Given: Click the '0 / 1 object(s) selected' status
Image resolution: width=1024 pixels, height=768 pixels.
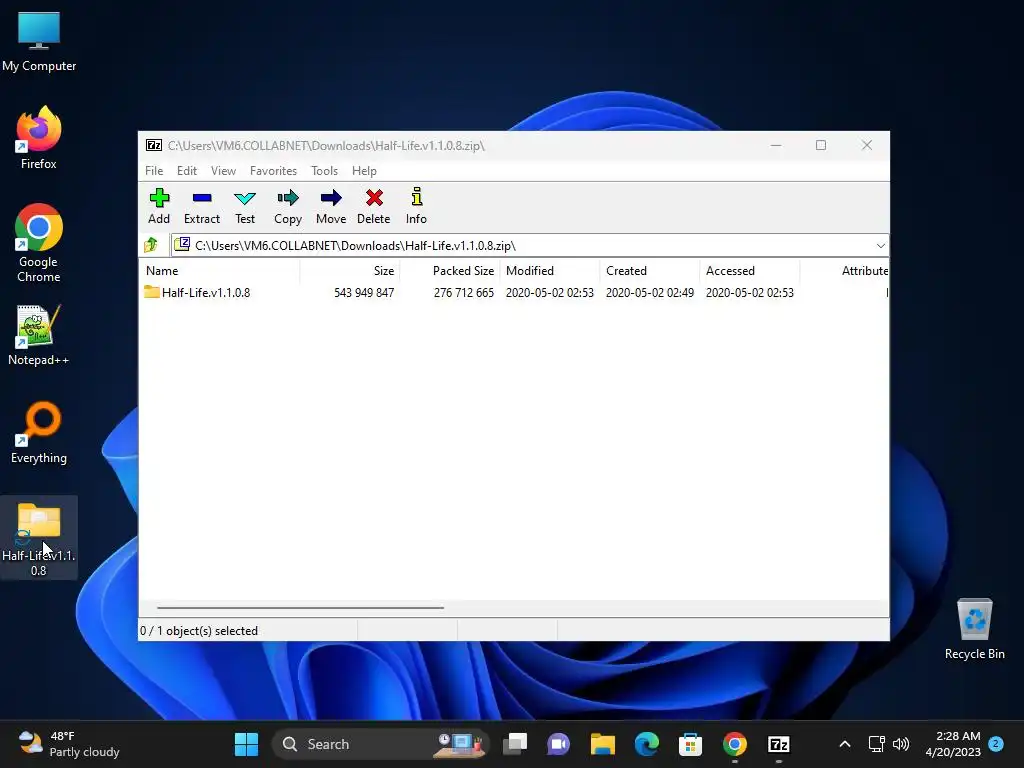Looking at the screenshot, I should [x=199, y=631].
